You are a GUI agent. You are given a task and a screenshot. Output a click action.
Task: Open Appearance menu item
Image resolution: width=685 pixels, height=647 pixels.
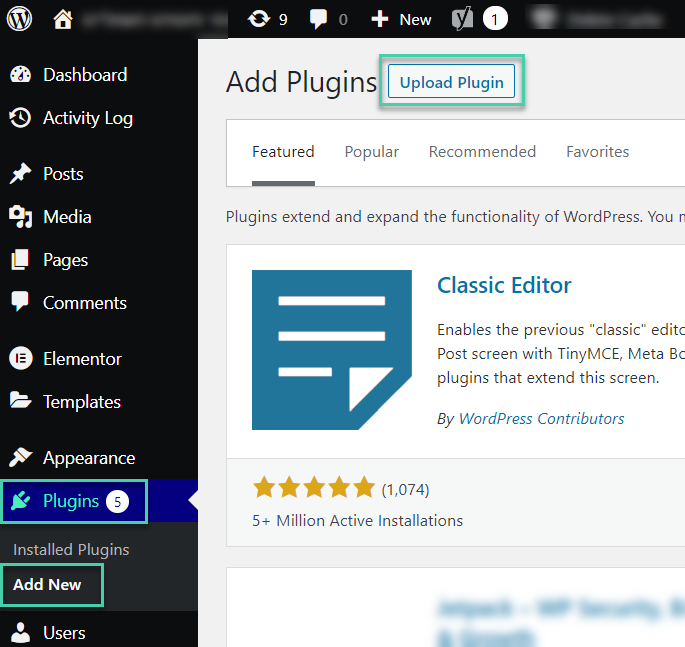[x=89, y=458]
